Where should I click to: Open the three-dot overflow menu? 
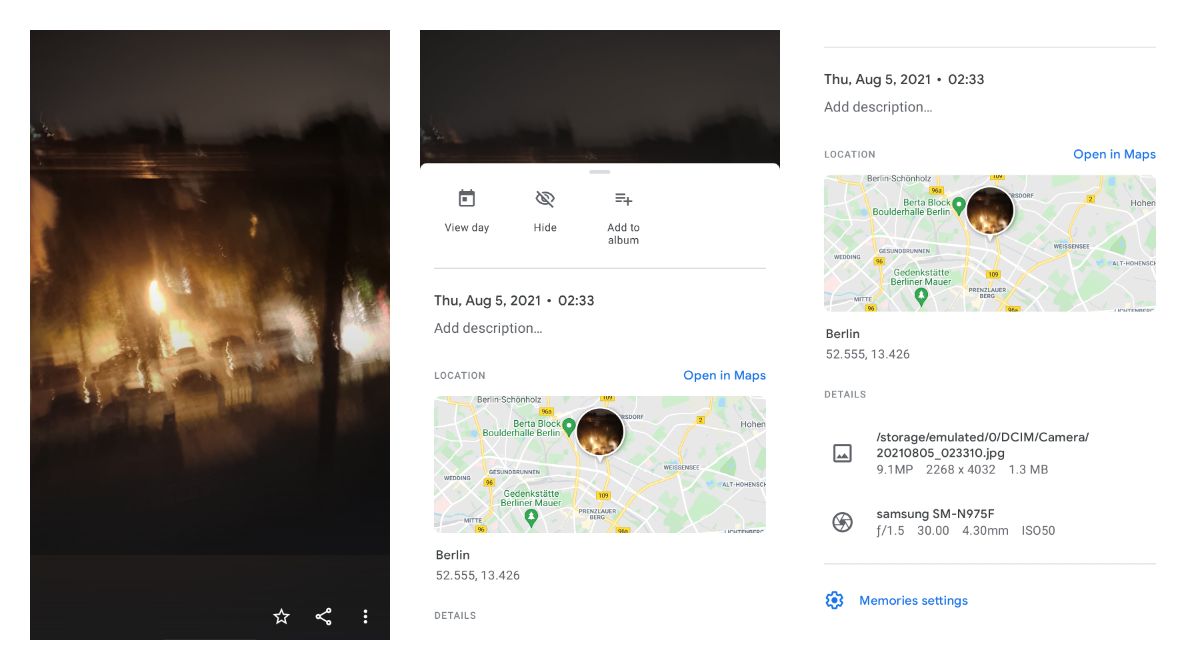(x=365, y=616)
